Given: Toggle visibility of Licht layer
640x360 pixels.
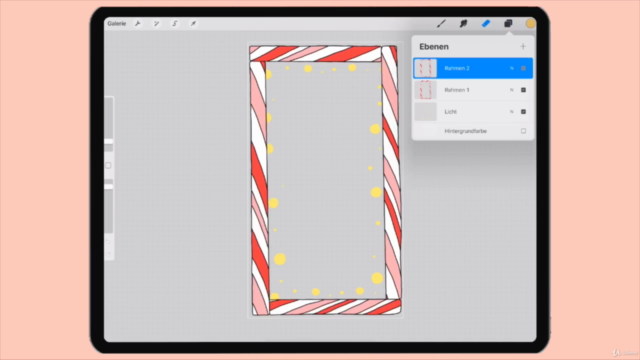Looking at the screenshot, I should coord(523,111).
